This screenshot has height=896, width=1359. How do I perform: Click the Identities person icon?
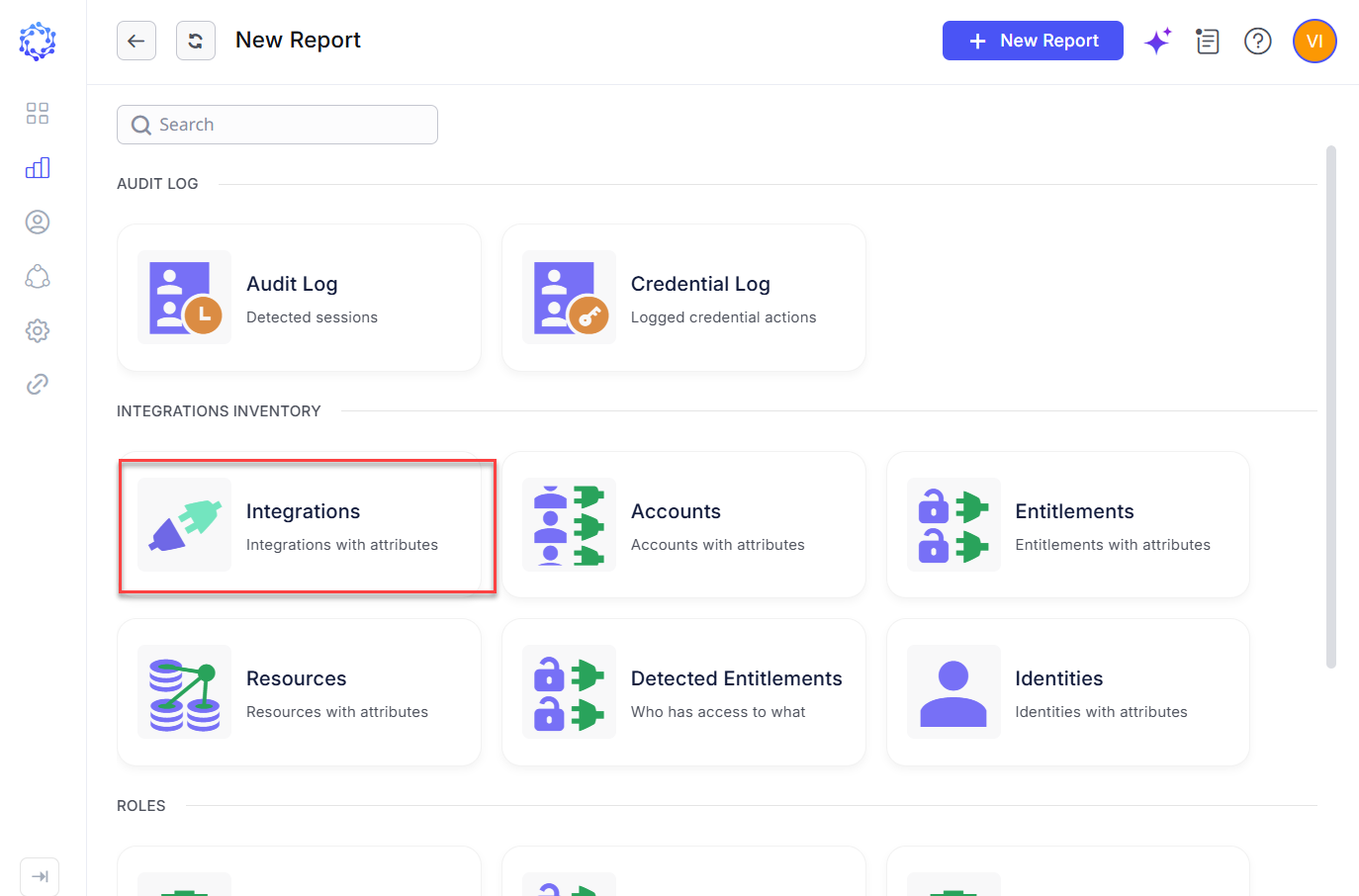[953, 692]
